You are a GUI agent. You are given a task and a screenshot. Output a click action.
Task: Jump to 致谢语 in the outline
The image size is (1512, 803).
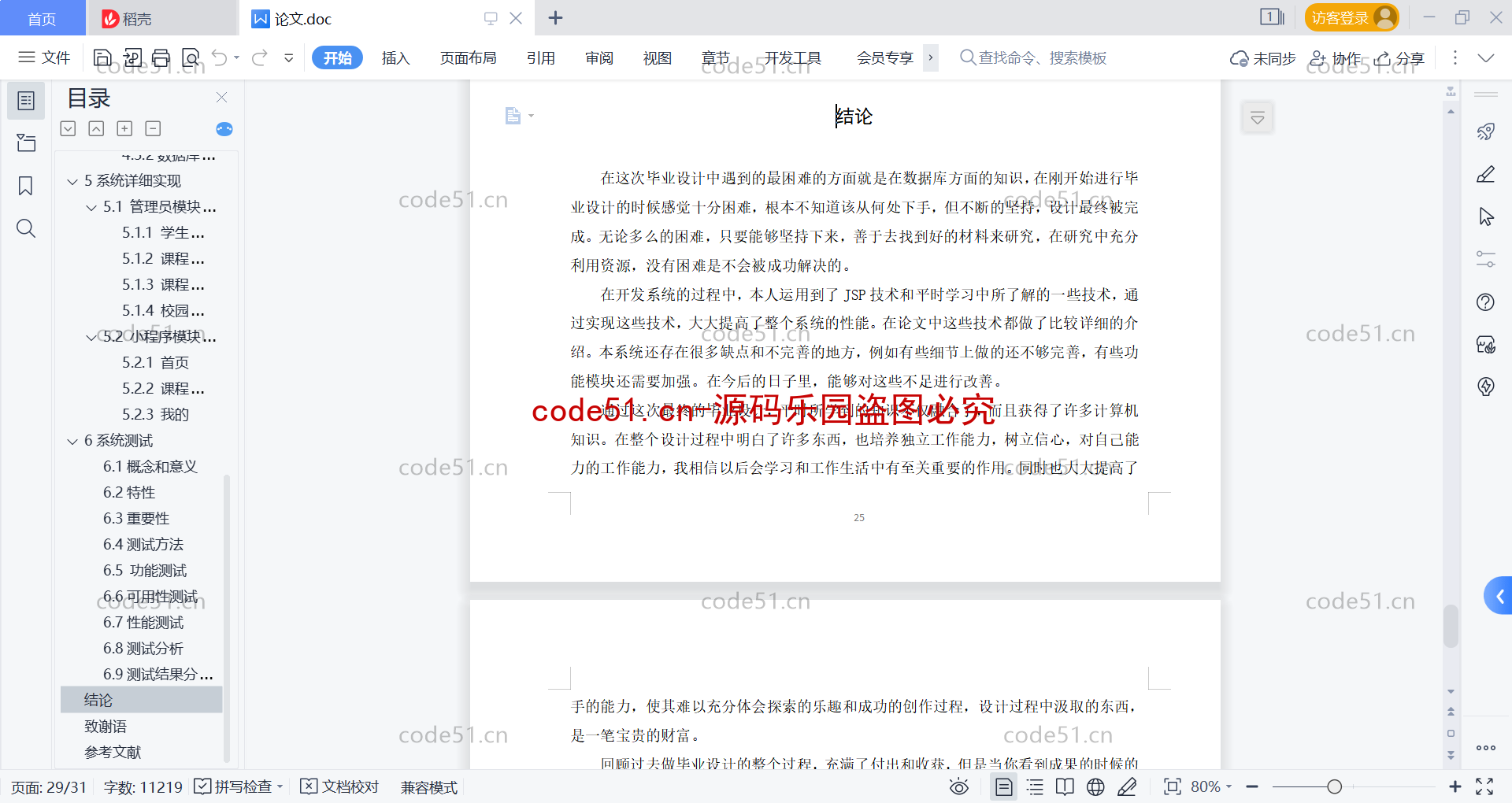click(x=106, y=727)
